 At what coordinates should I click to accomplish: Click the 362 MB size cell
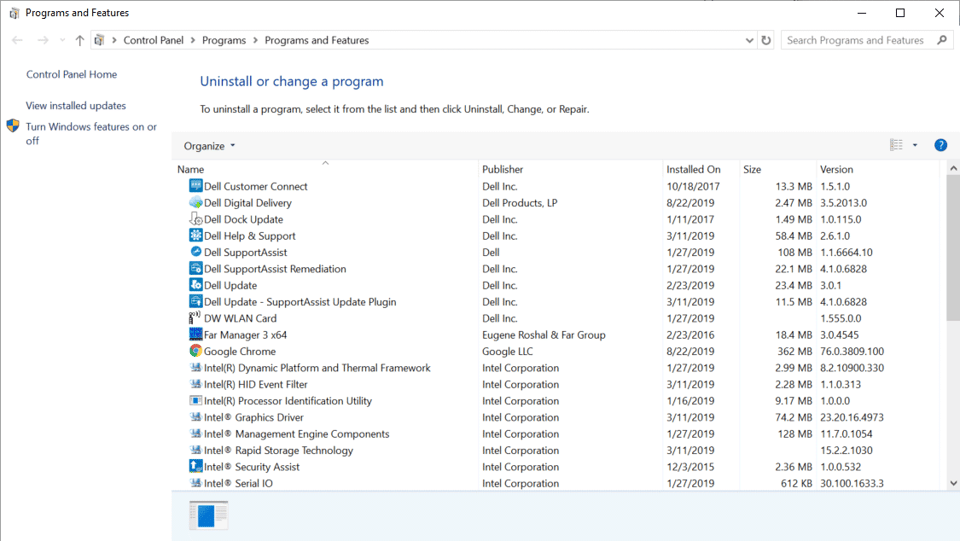[795, 351]
